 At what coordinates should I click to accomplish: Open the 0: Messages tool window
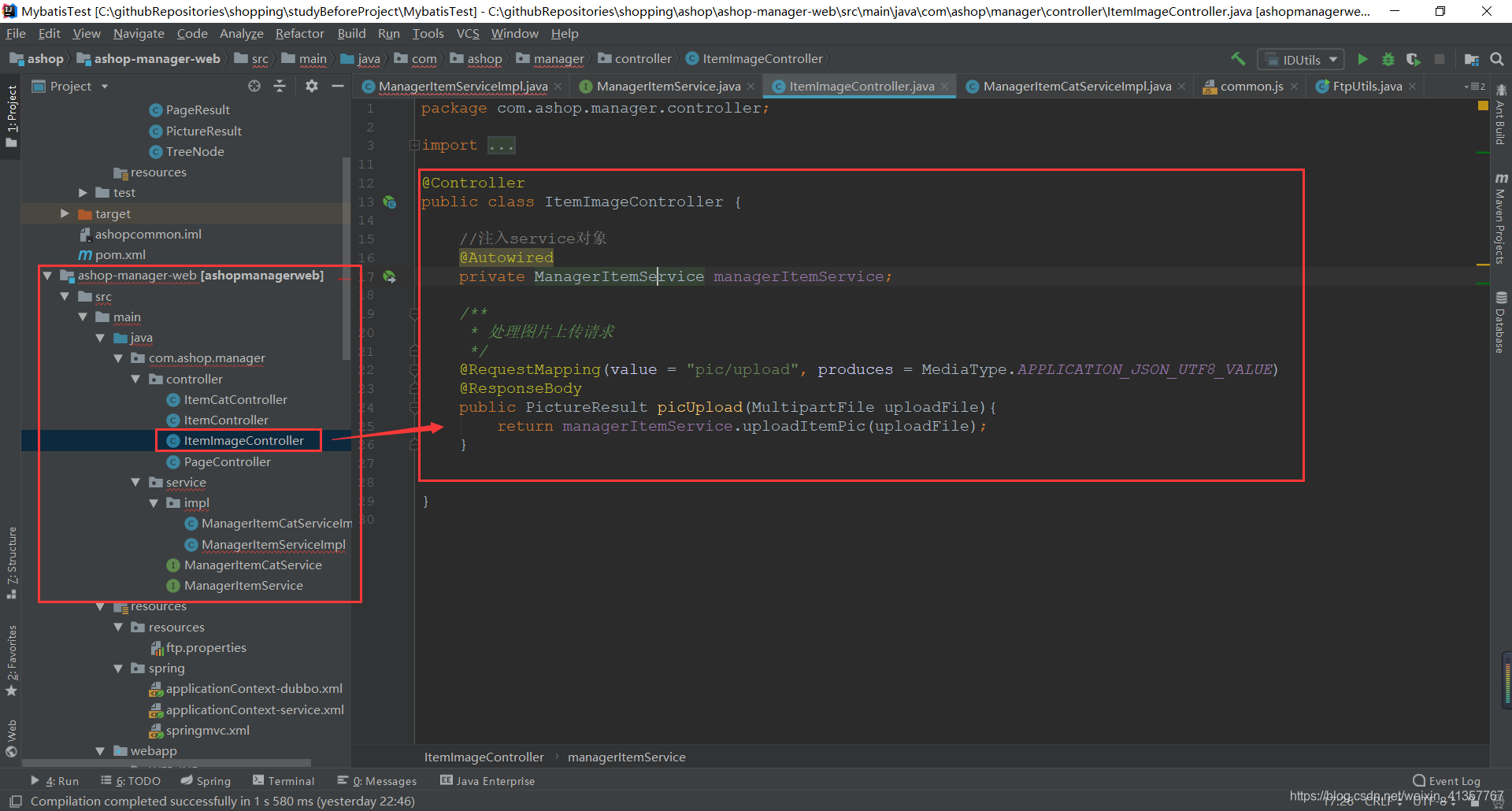tap(376, 781)
